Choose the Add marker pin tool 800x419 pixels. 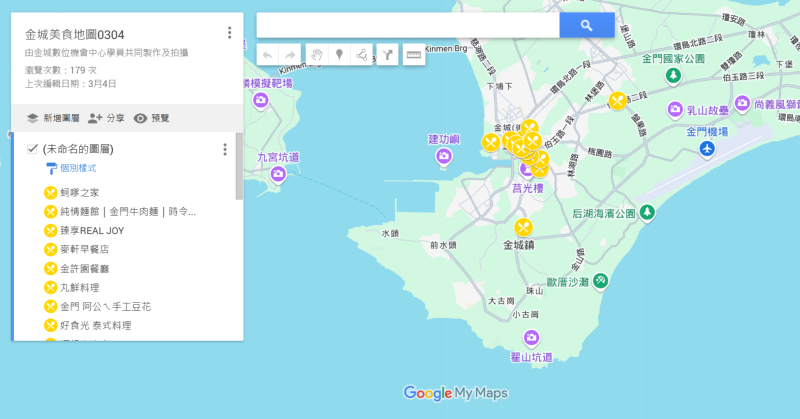tap(339, 55)
